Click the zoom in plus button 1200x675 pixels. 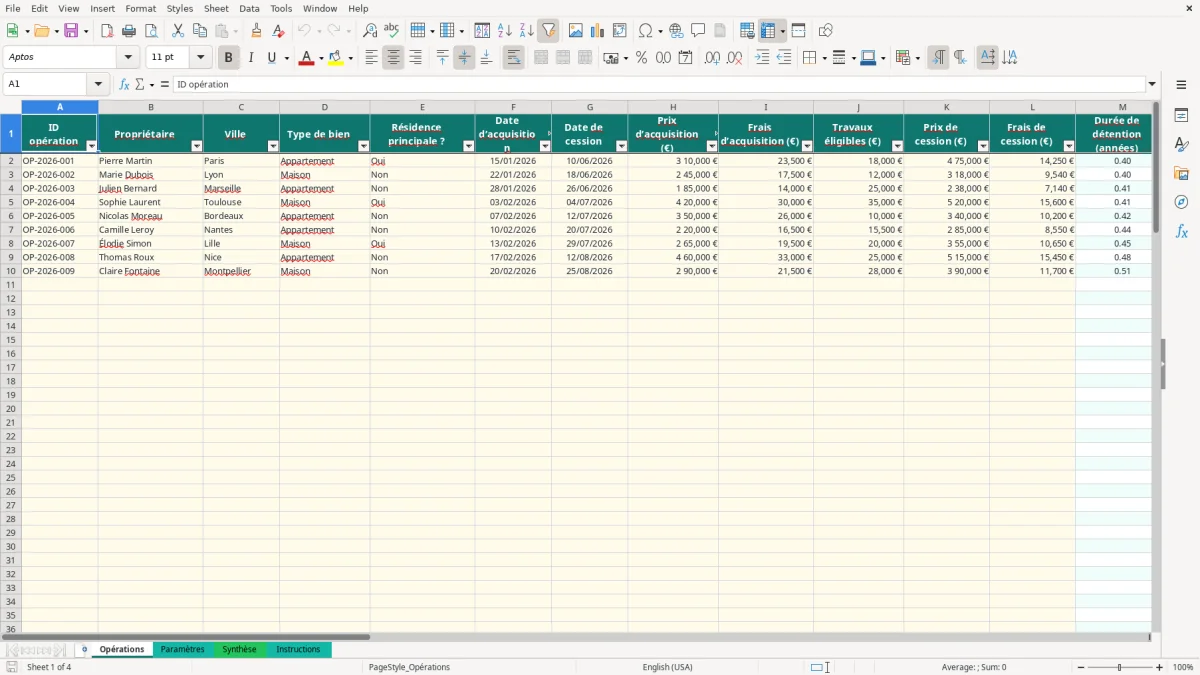point(1160,667)
